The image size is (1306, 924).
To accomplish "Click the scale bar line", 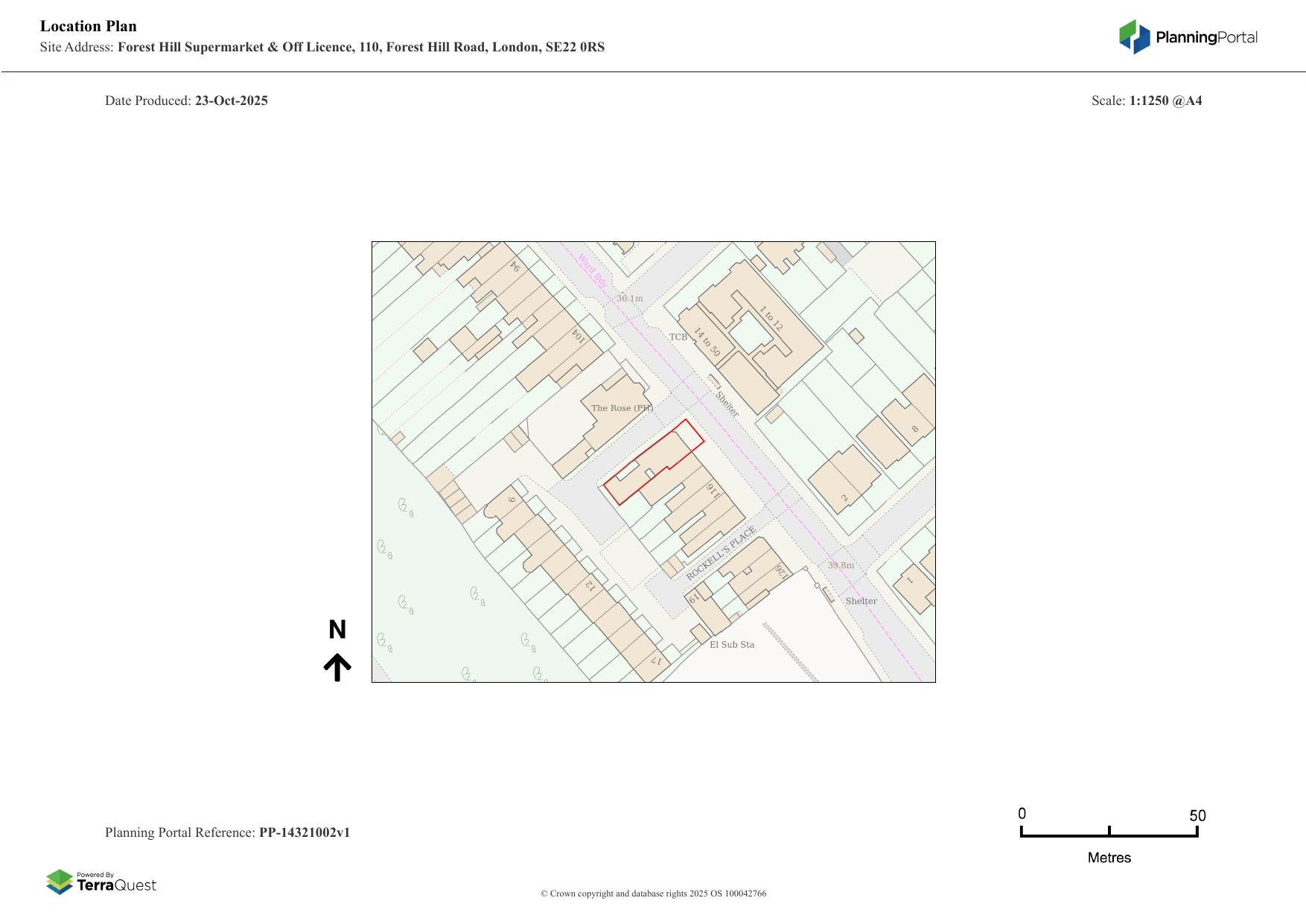I will point(1109,835).
